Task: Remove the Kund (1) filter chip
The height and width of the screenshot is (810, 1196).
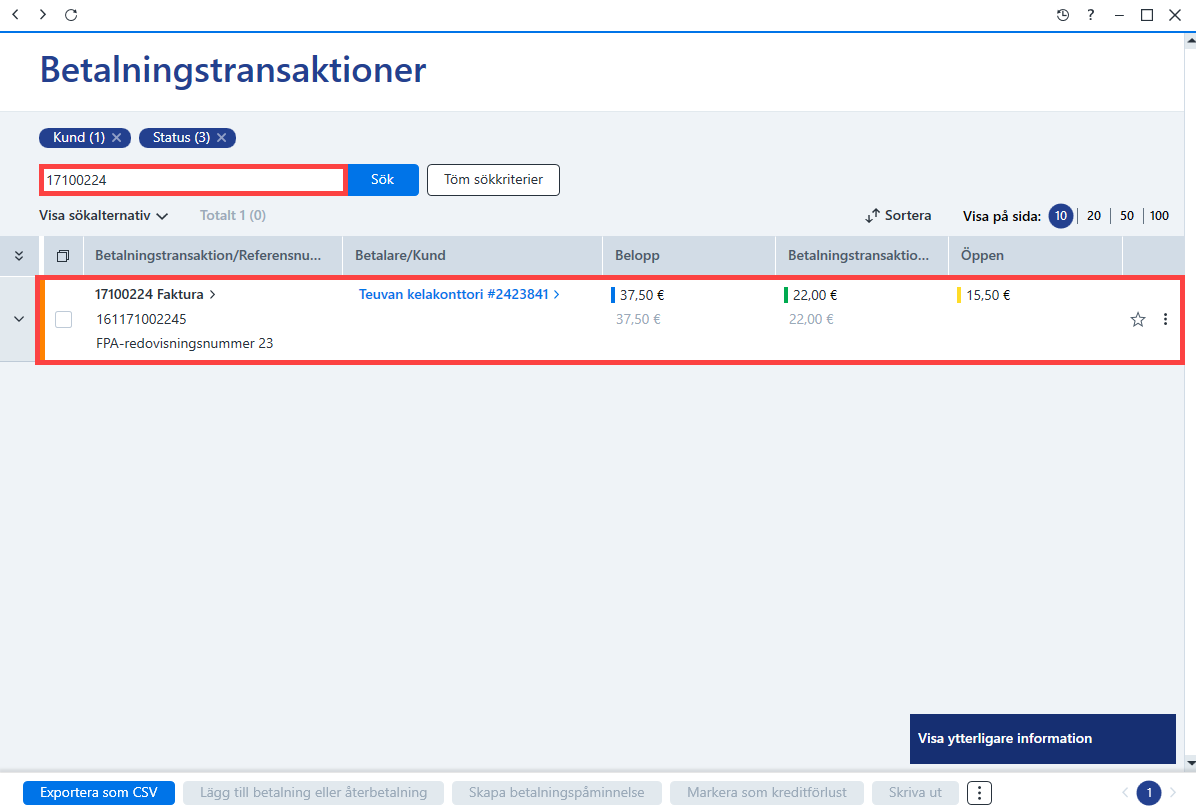Action: (117, 137)
